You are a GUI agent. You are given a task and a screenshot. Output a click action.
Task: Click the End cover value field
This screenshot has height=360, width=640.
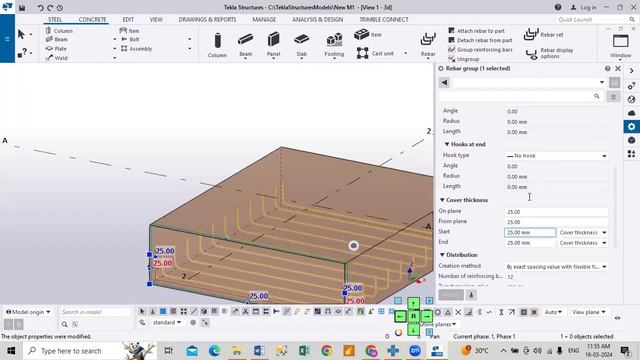pyautogui.click(x=530, y=243)
